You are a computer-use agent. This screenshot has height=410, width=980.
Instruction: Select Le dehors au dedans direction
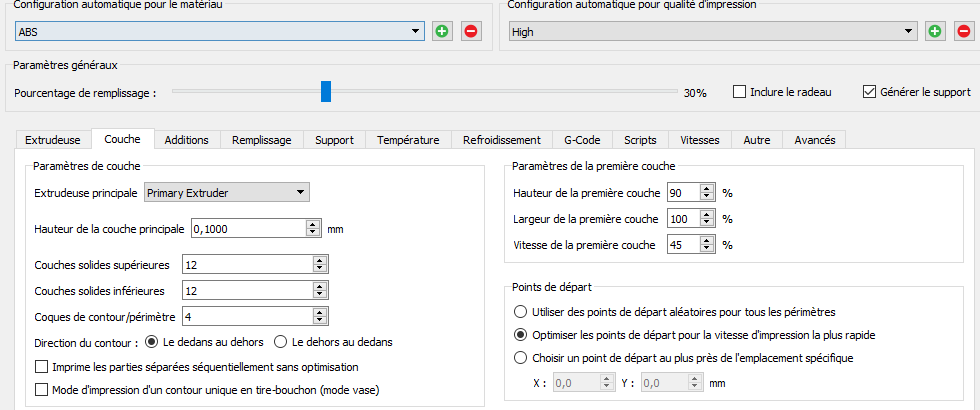coord(281,342)
